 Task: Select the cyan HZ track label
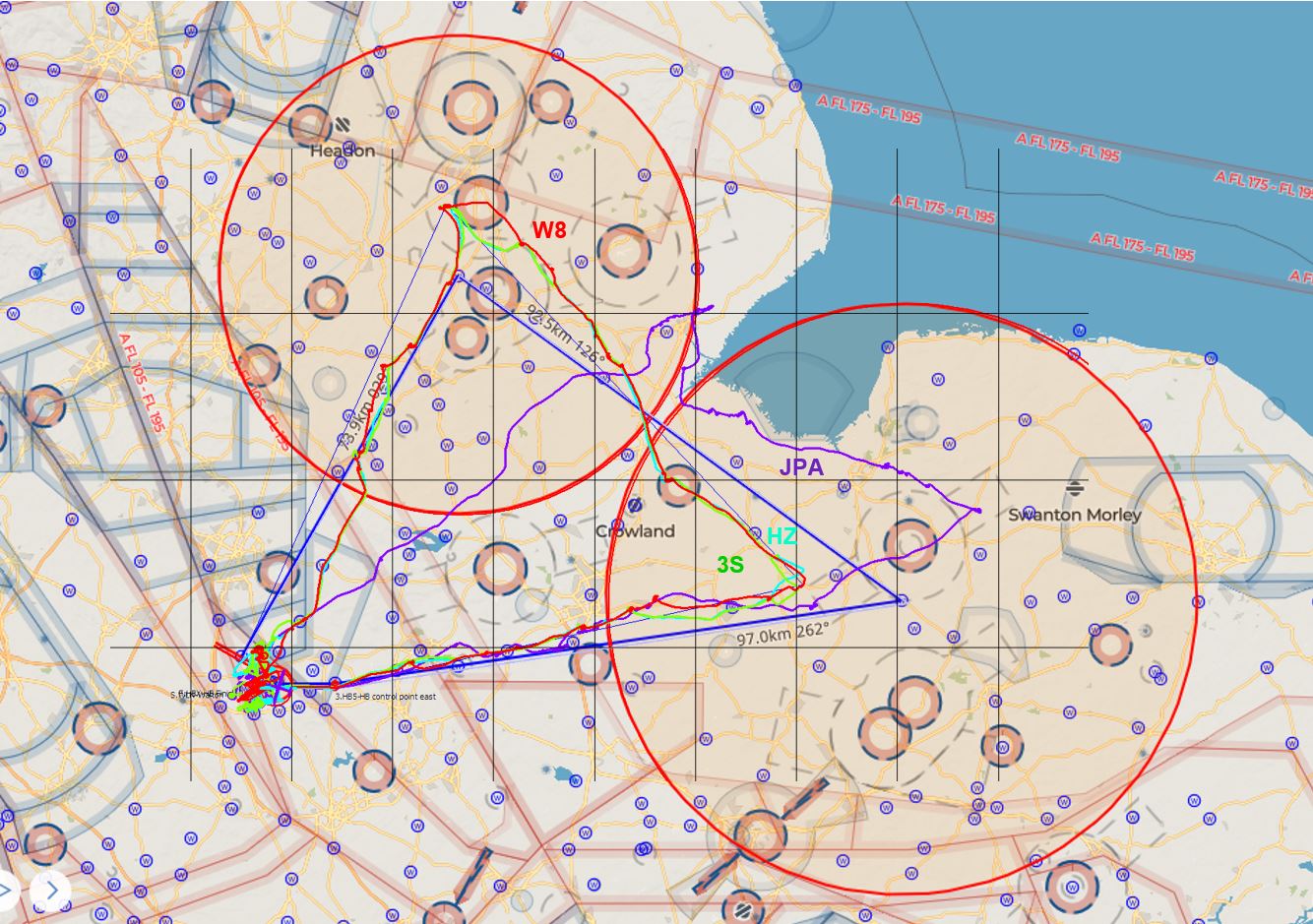click(782, 536)
